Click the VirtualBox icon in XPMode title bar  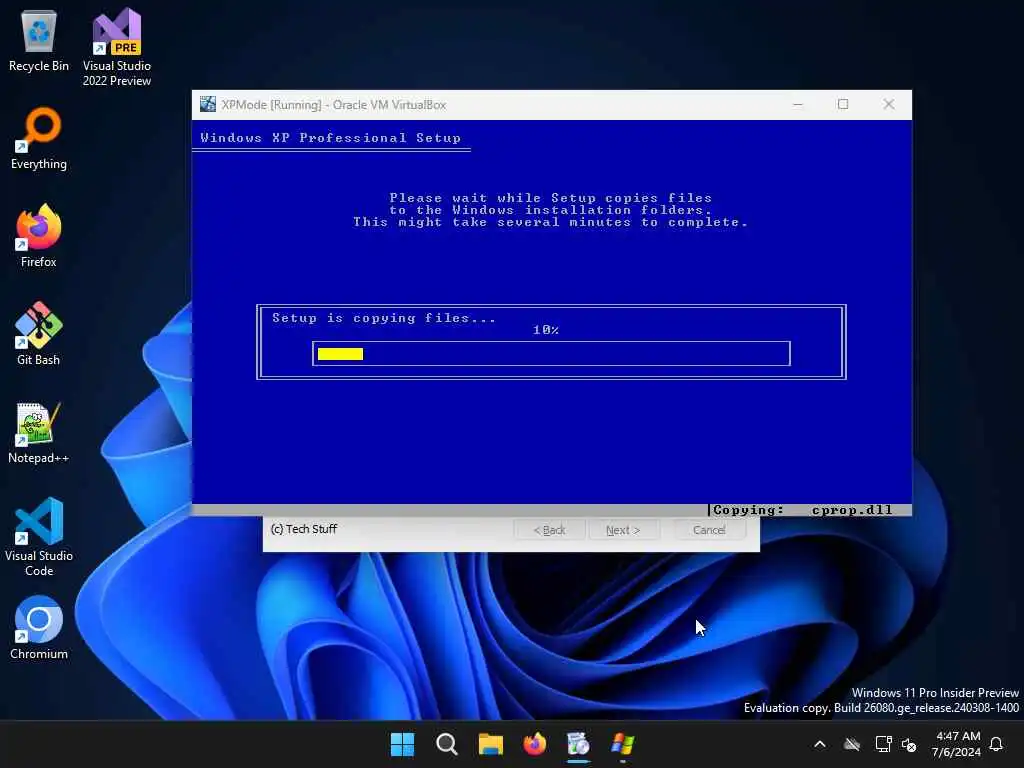pos(208,104)
